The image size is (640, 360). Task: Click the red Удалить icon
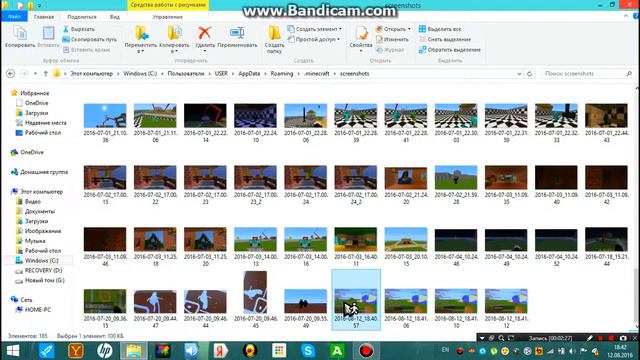pos(204,33)
